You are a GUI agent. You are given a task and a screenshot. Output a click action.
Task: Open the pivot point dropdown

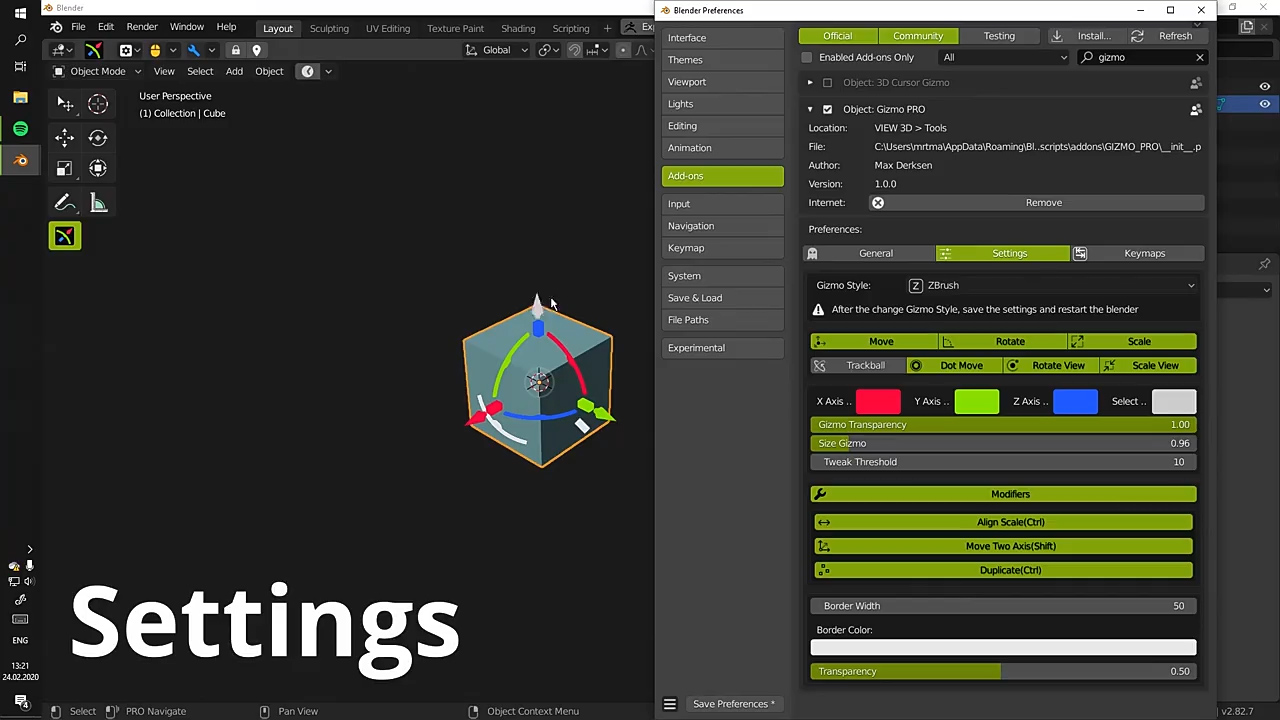[549, 50]
